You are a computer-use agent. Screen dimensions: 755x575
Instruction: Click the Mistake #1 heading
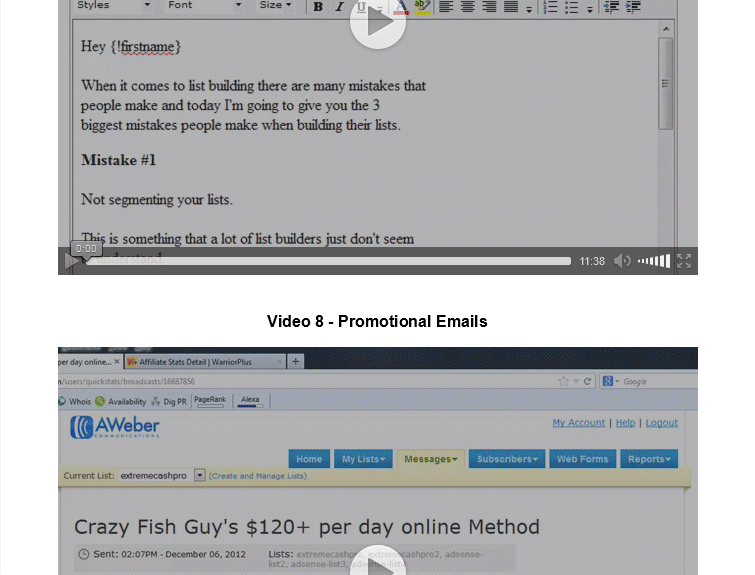point(118,160)
